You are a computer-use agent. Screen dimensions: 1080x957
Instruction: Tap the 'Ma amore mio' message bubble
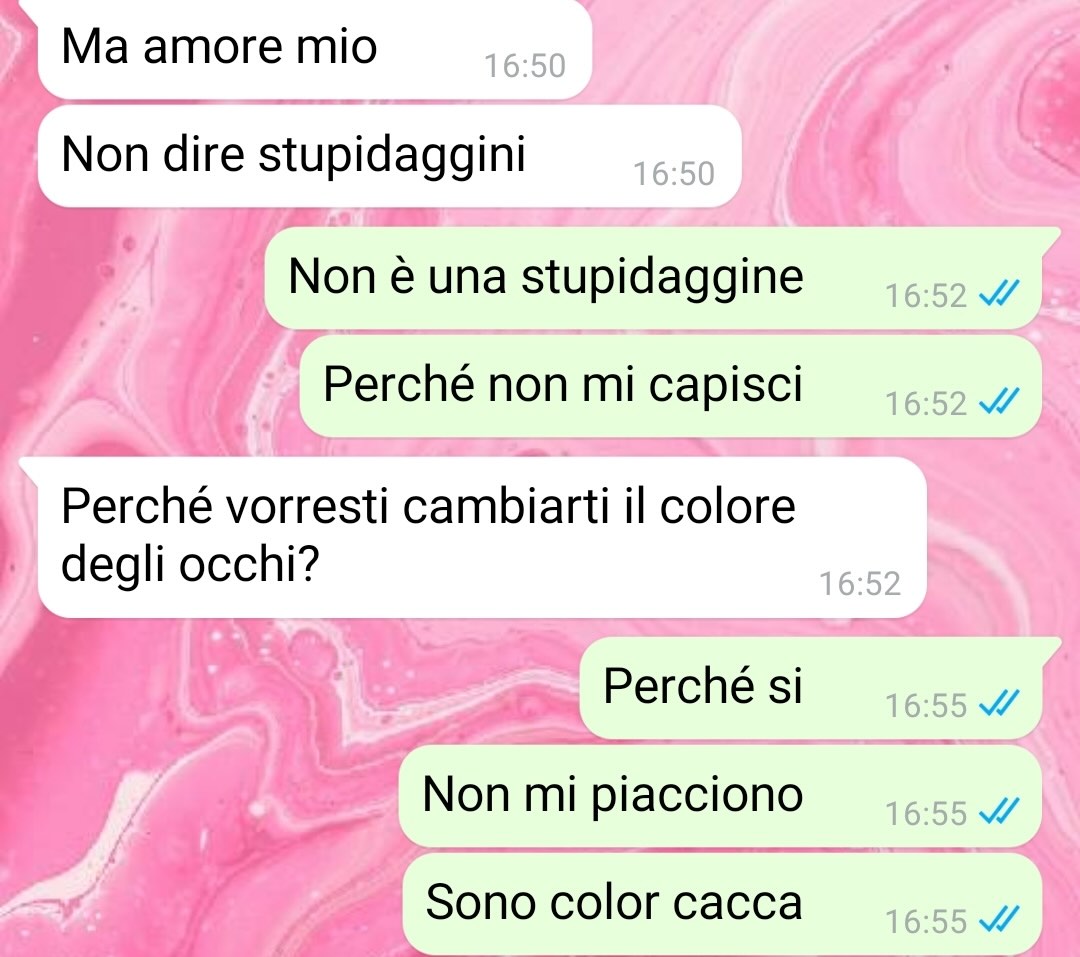[315, 48]
